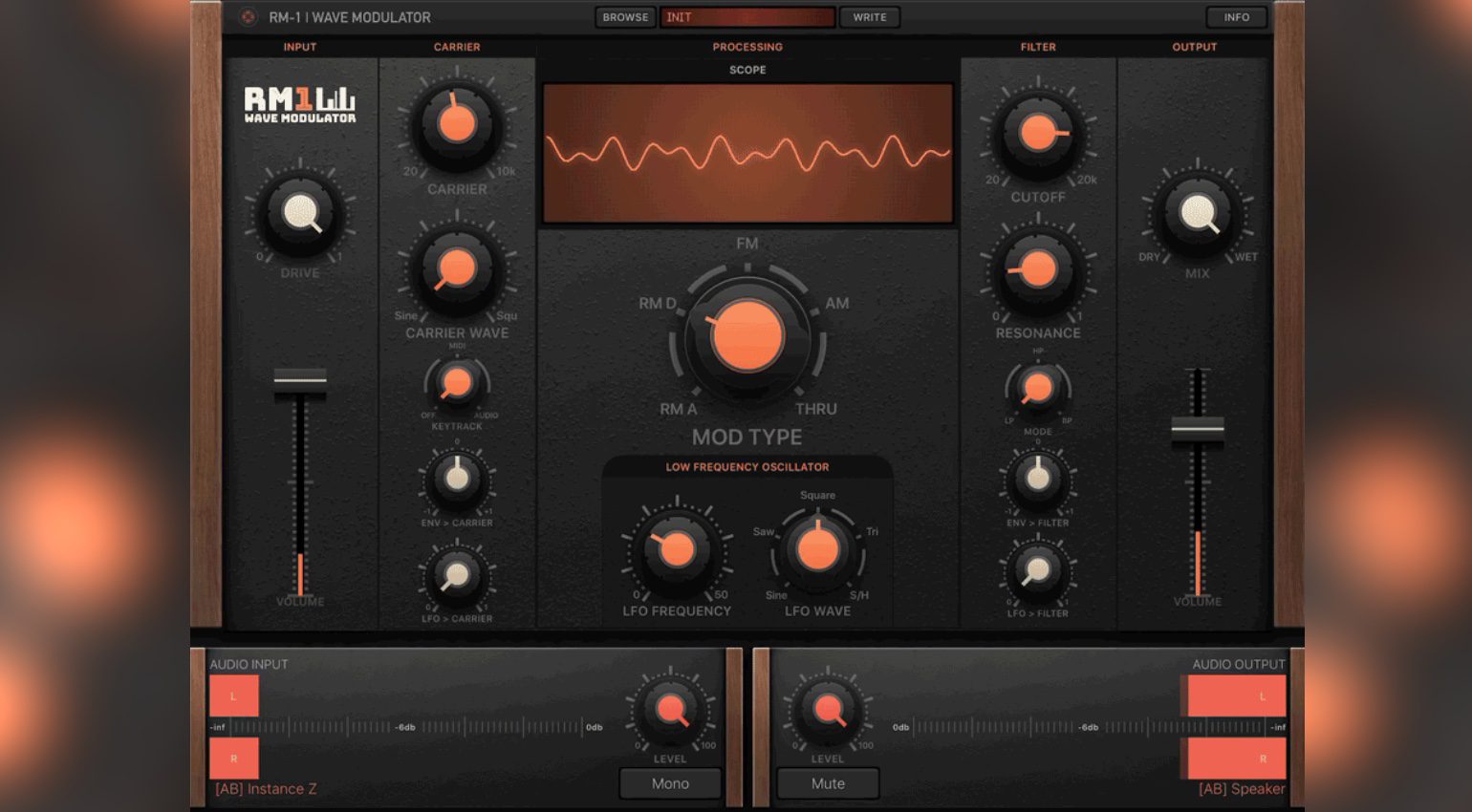
Task: Click the S/H LFO wave label
Action: [859, 595]
